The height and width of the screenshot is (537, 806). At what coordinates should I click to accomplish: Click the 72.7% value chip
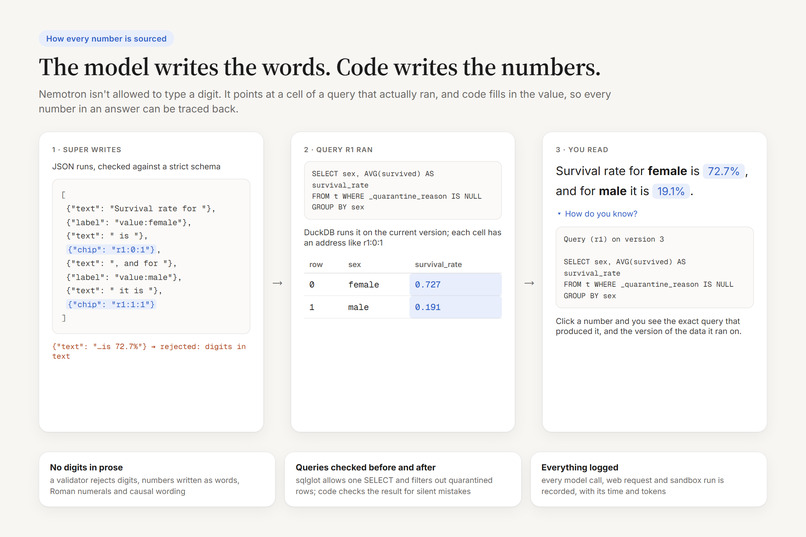723,171
